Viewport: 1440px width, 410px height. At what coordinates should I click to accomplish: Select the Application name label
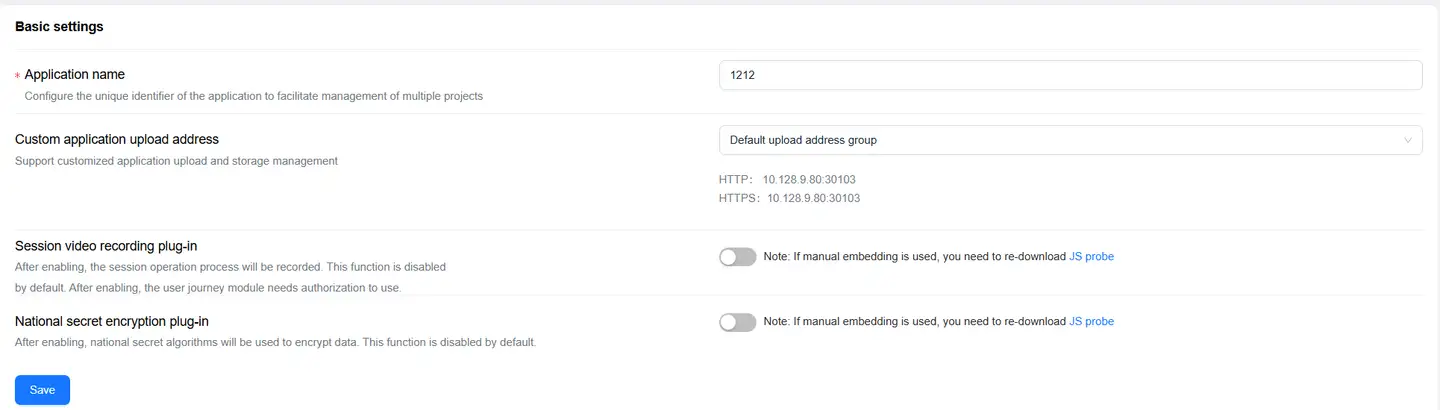pos(75,75)
